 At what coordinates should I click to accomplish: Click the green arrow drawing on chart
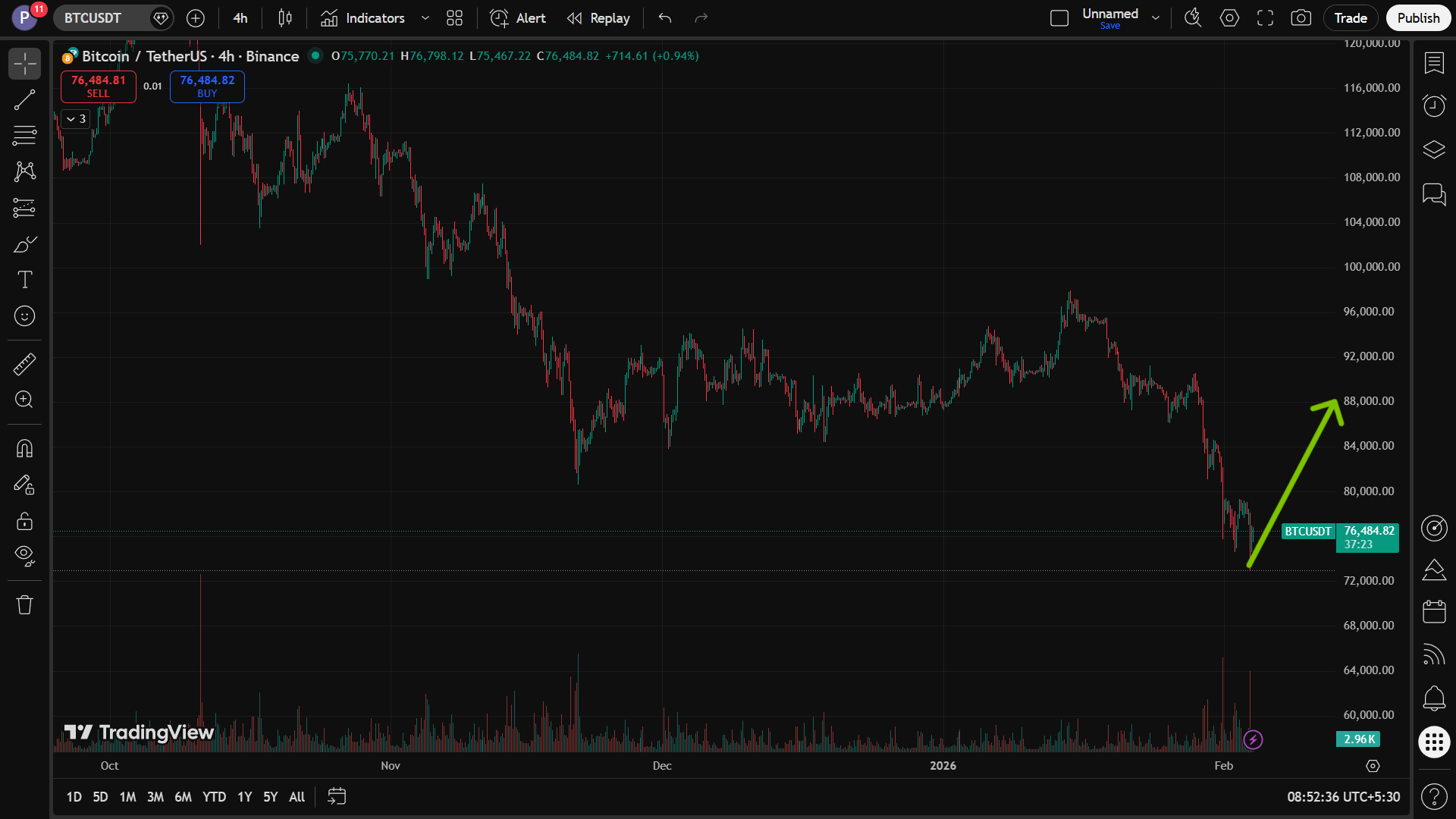coord(1294,482)
